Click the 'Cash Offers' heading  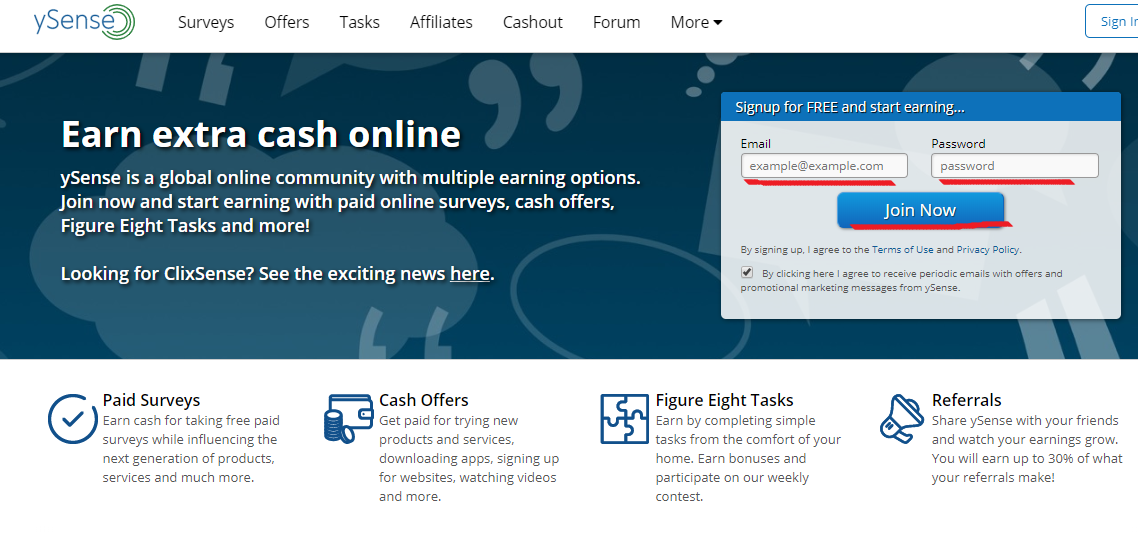(x=424, y=400)
